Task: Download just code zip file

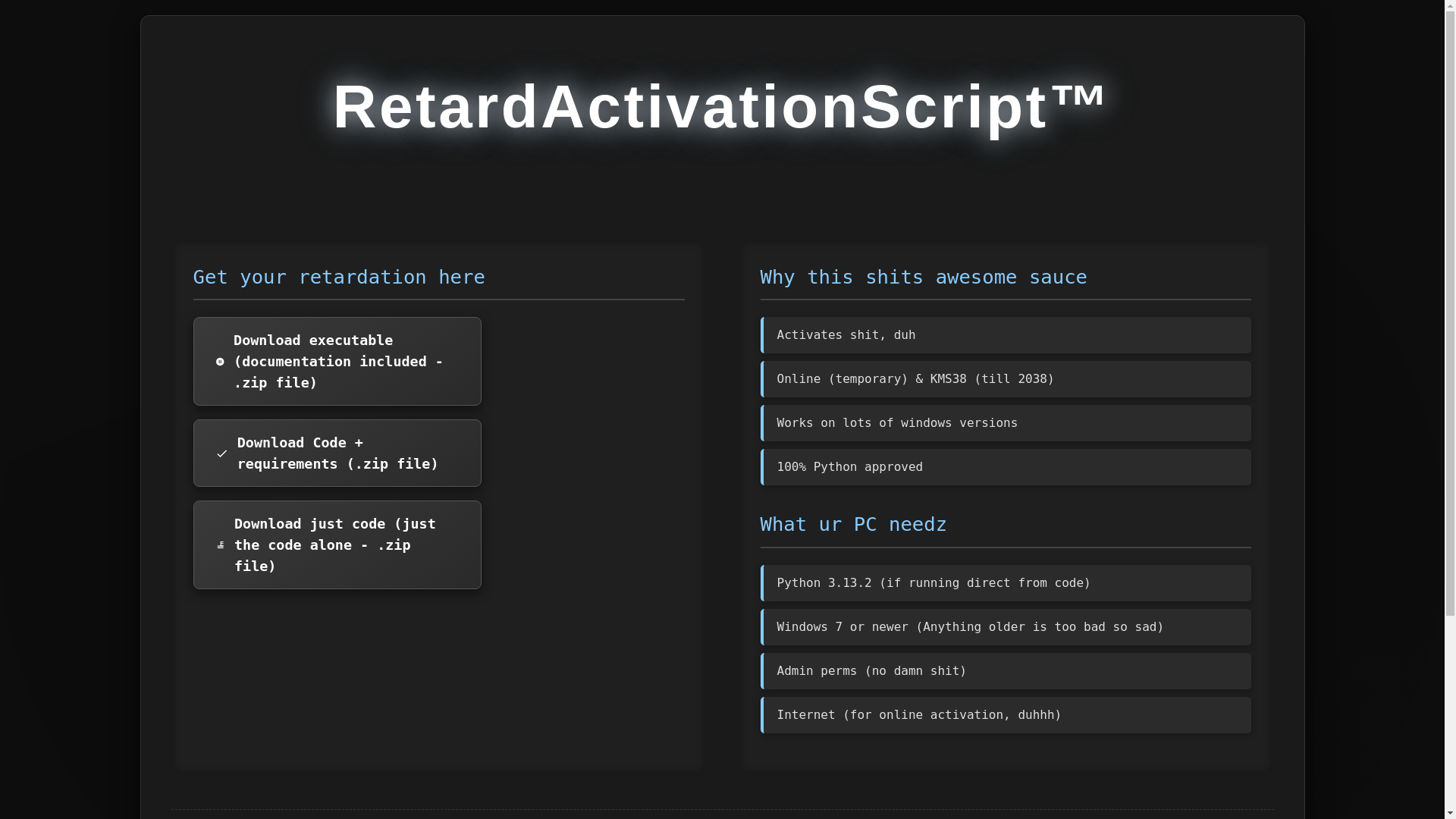Action: [337, 544]
